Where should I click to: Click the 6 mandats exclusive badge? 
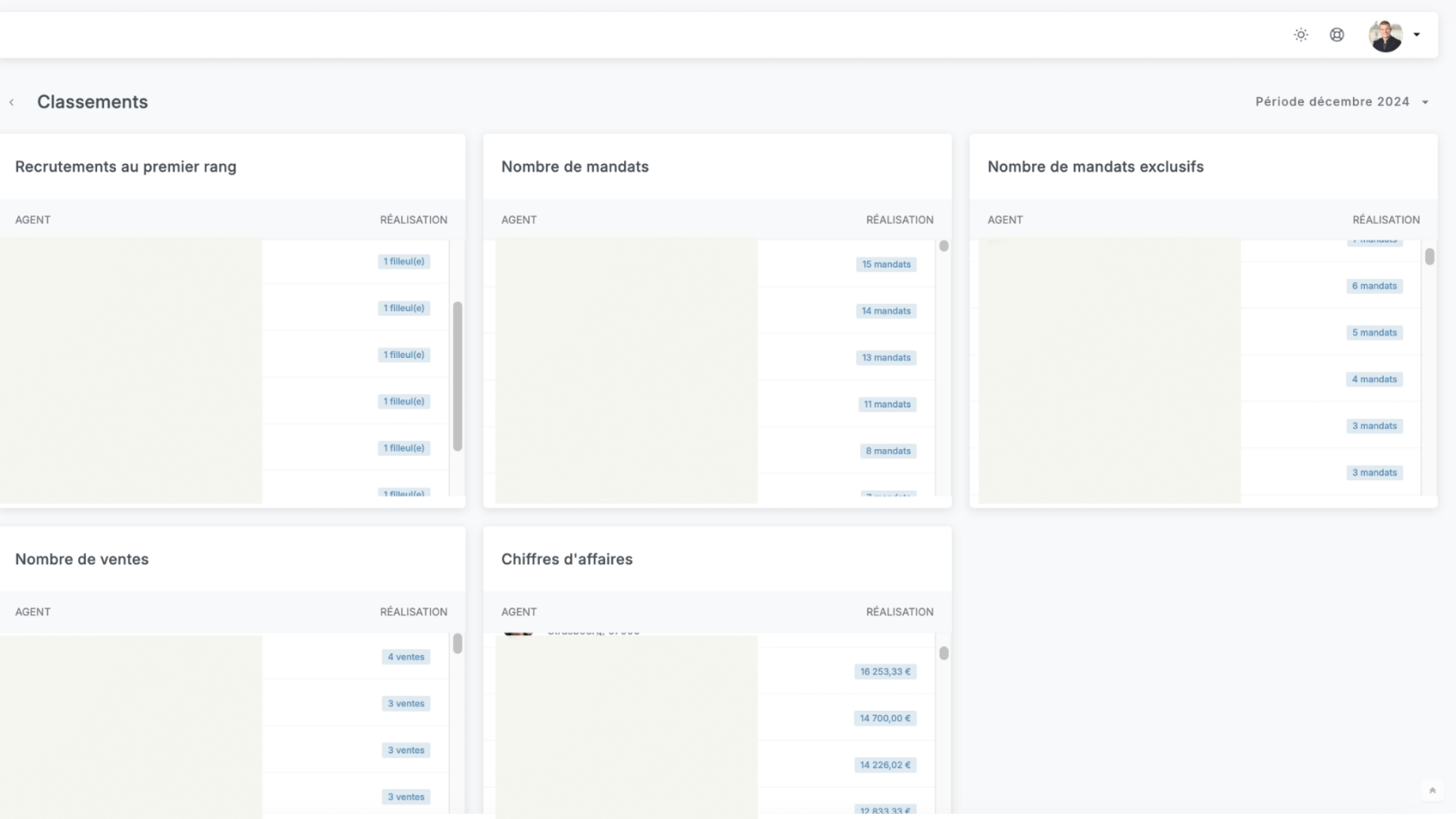pos(1375,286)
